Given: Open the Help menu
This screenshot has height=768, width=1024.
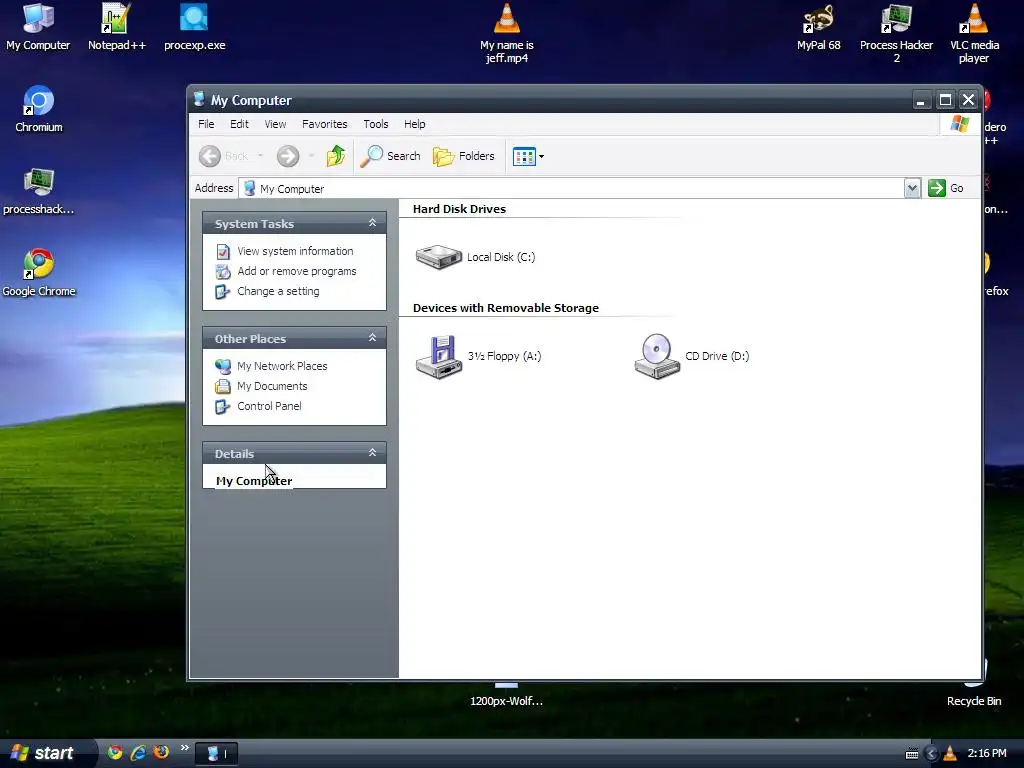Looking at the screenshot, I should click(414, 124).
